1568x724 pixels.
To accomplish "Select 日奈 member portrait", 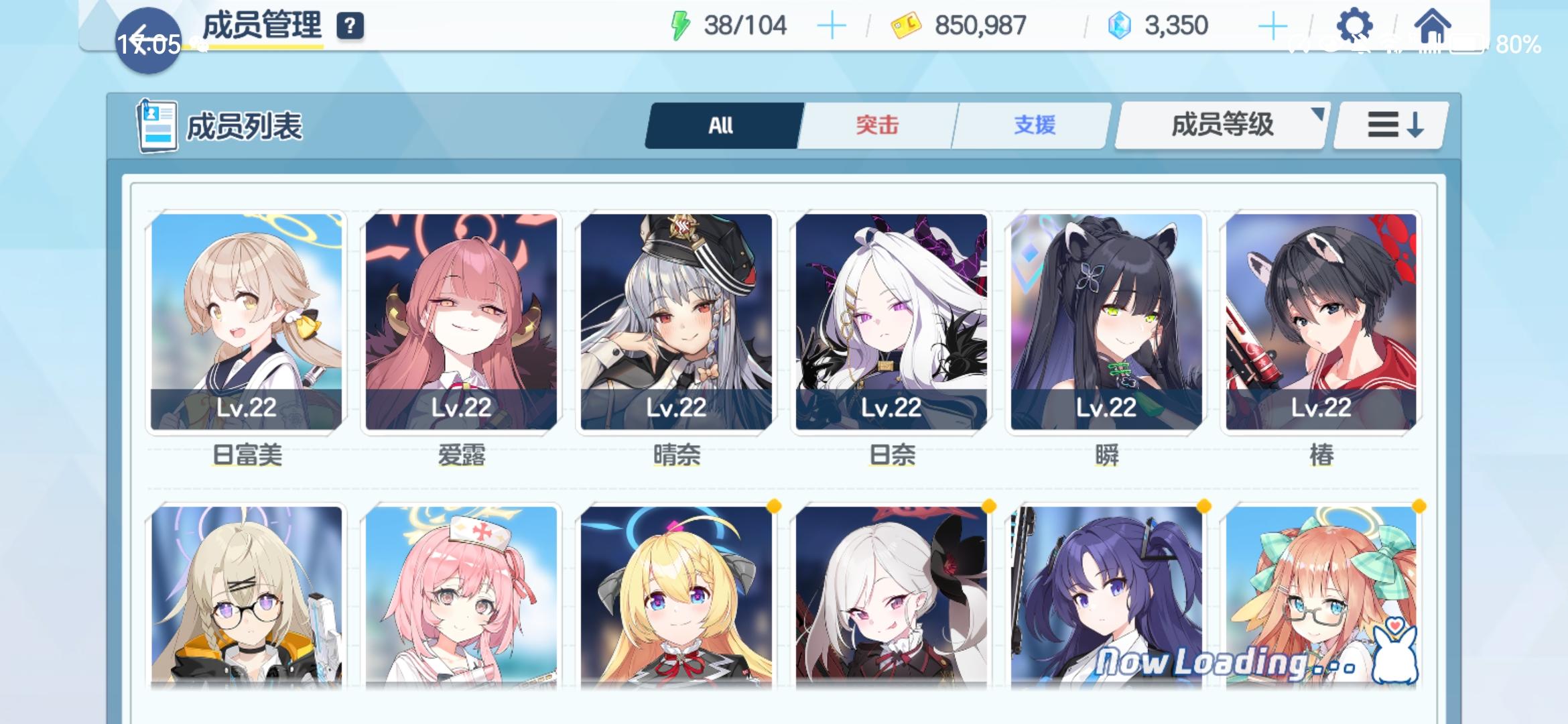I will click(892, 322).
